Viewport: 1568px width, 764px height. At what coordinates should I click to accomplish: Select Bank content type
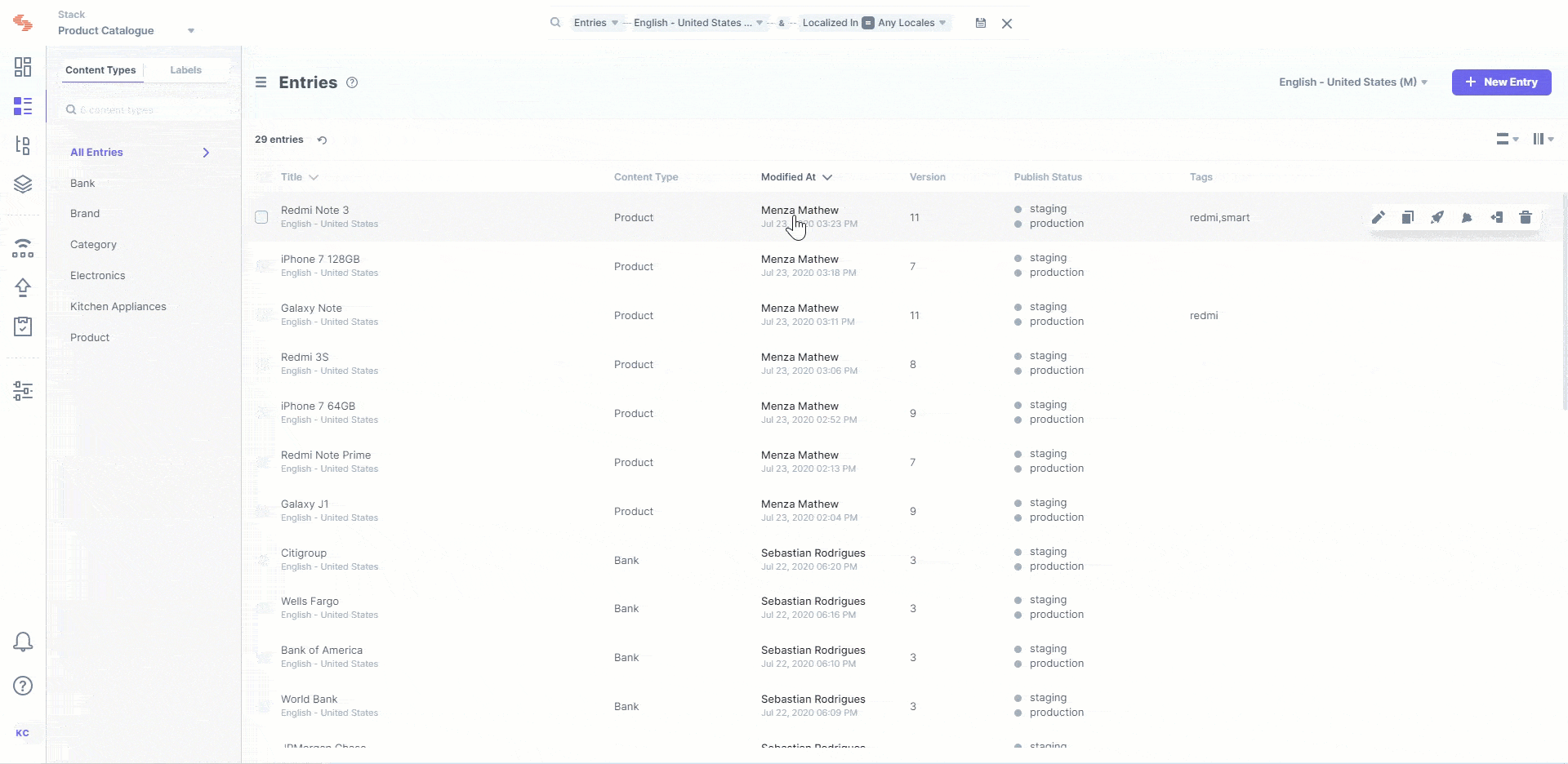(x=82, y=184)
